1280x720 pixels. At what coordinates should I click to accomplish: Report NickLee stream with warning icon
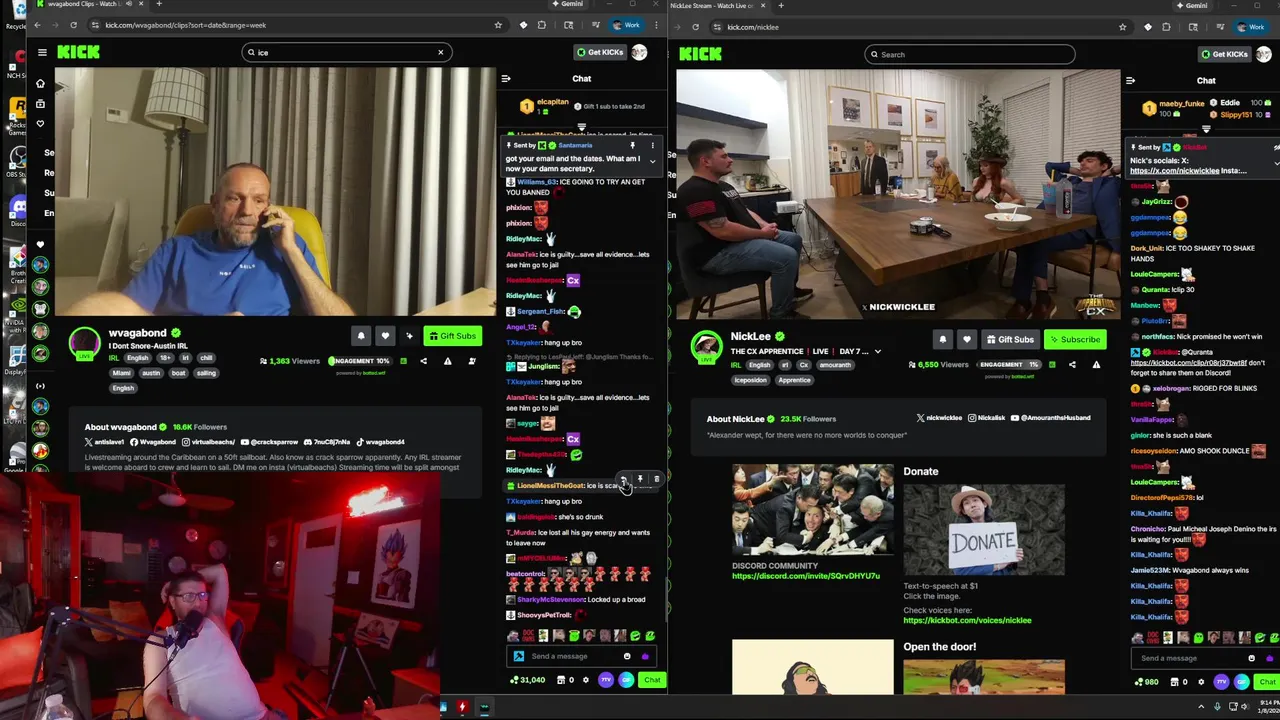coord(1096,365)
